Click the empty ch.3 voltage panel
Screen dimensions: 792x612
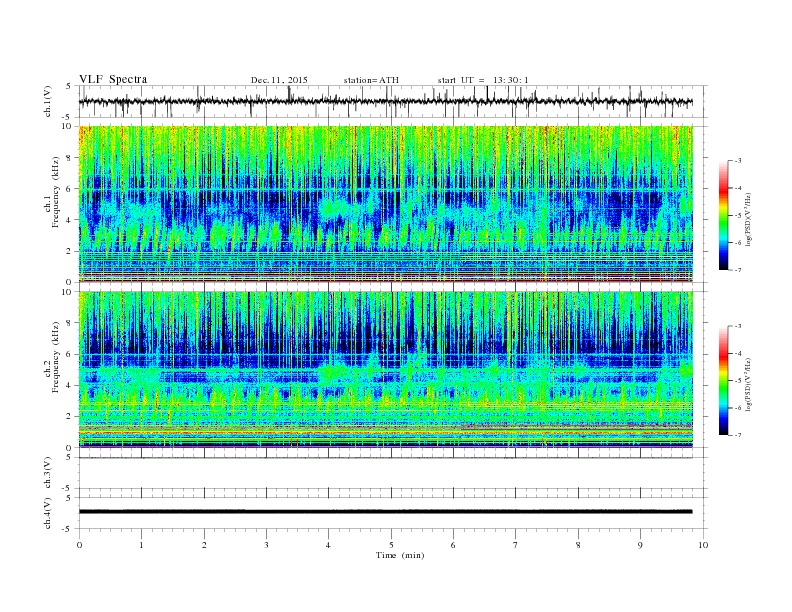point(393,473)
